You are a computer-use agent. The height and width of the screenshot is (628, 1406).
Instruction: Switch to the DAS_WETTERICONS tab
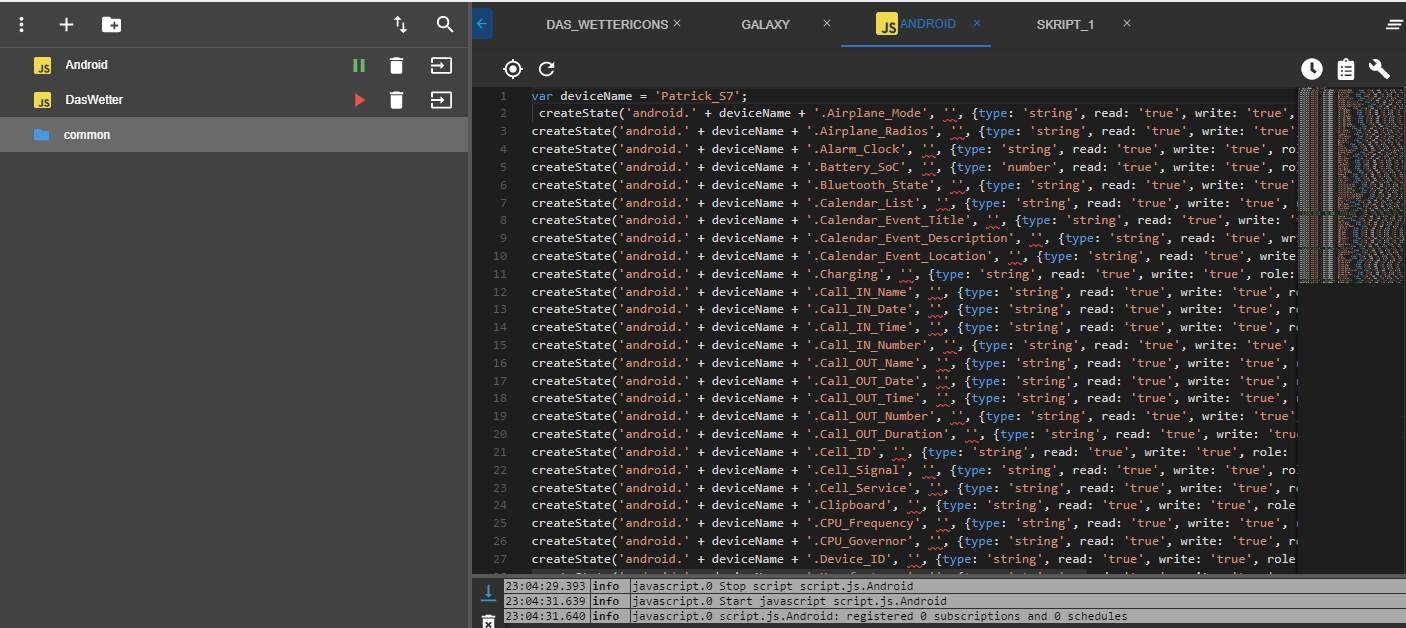tap(607, 24)
